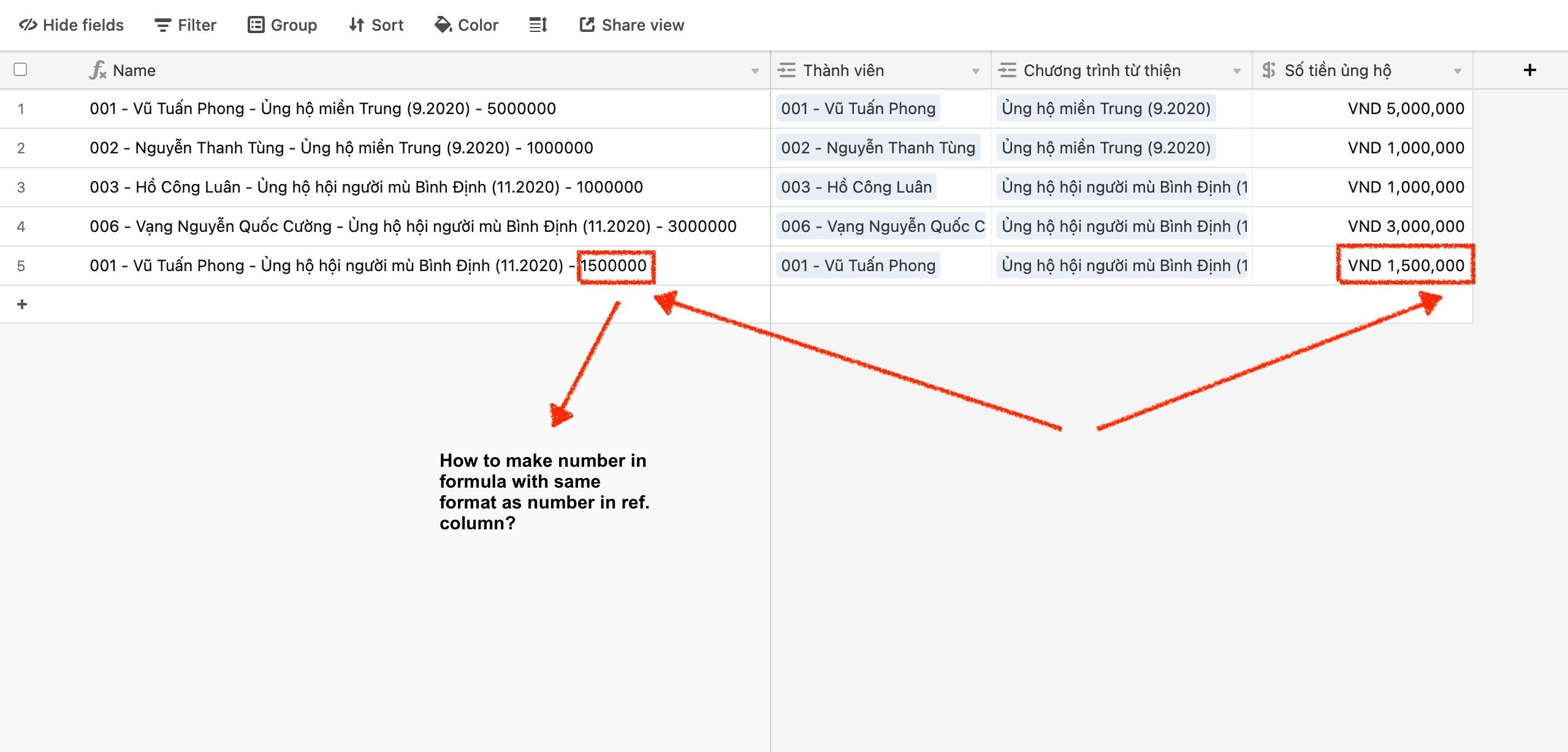
Task: Open the Color records menu
Action: tap(466, 25)
